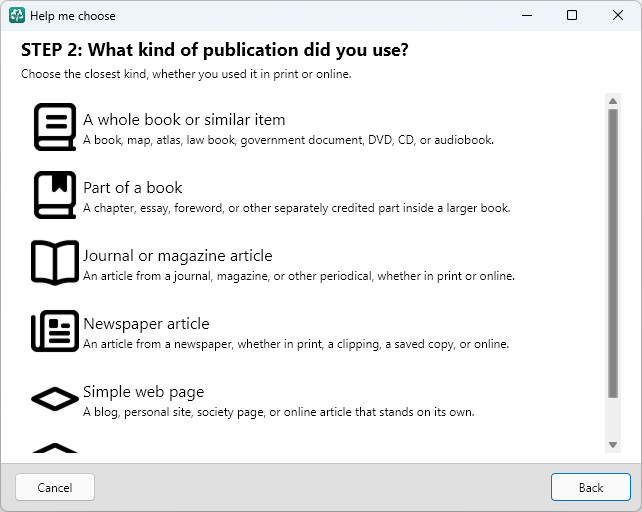Choose the 'Simple web page' heading
This screenshot has height=512, width=642.
(x=143, y=392)
